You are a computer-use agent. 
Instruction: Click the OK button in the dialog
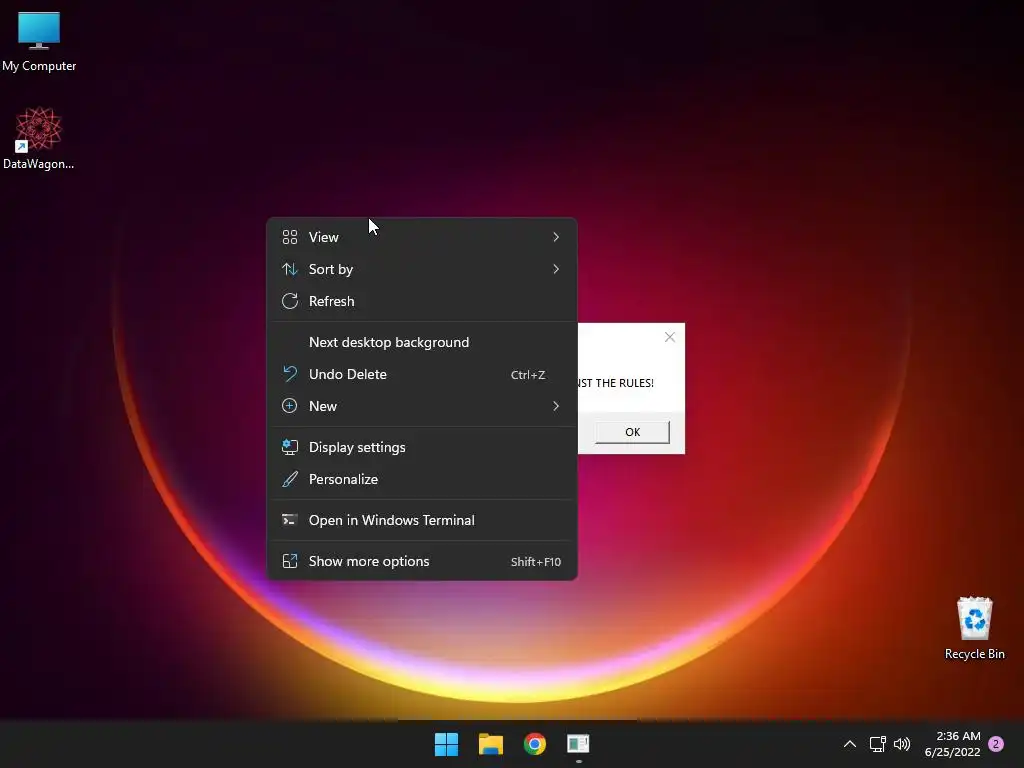632,432
